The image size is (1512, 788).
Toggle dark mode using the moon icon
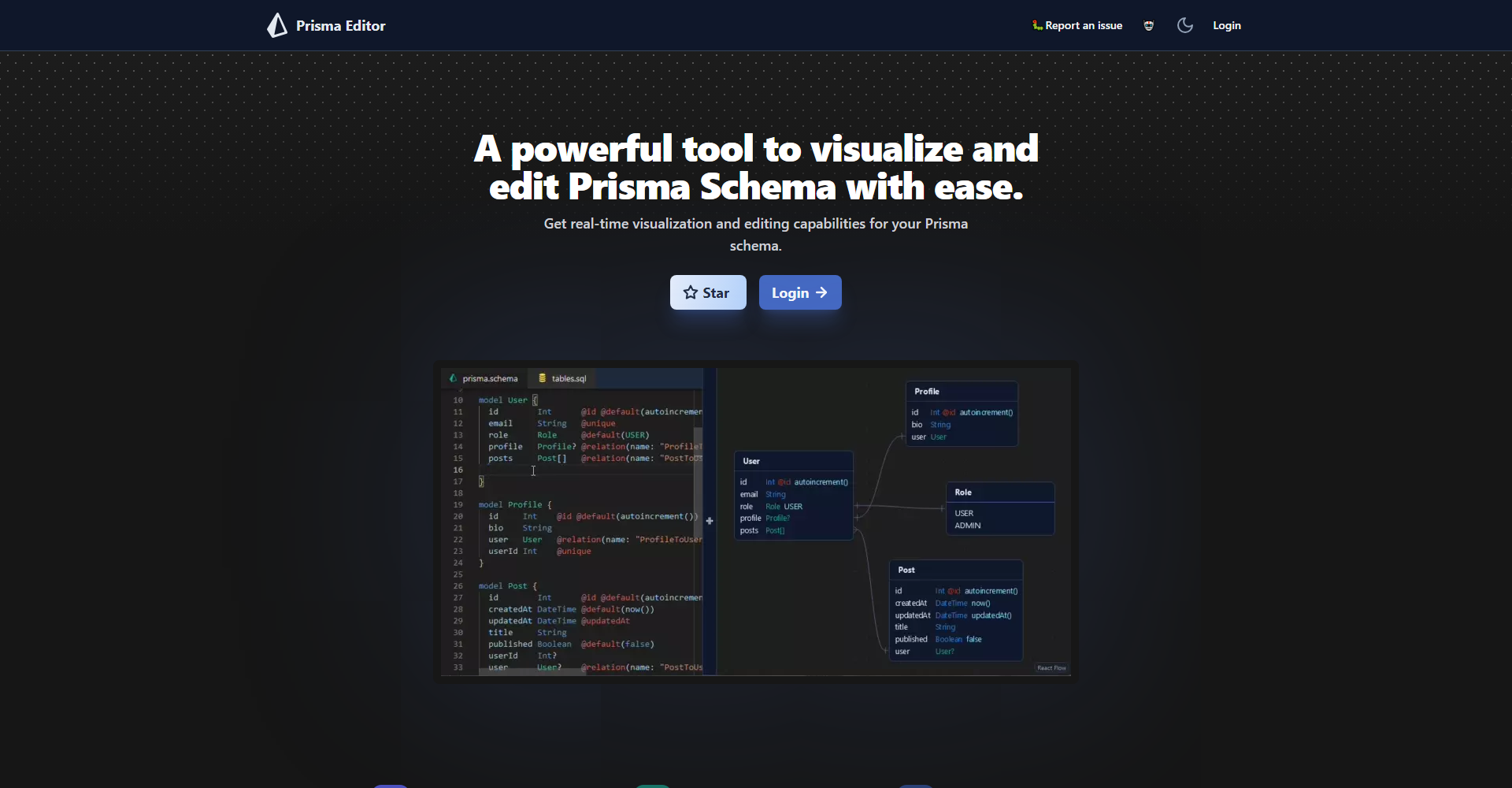1184,25
